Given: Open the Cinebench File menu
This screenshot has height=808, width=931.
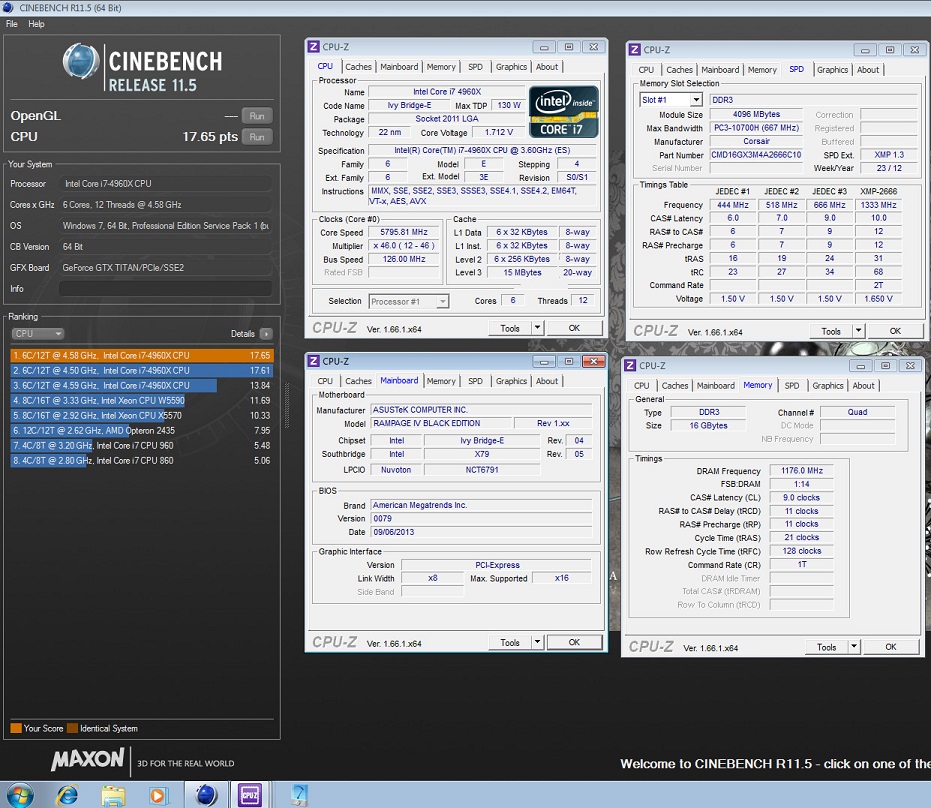Looking at the screenshot, I should [x=12, y=24].
